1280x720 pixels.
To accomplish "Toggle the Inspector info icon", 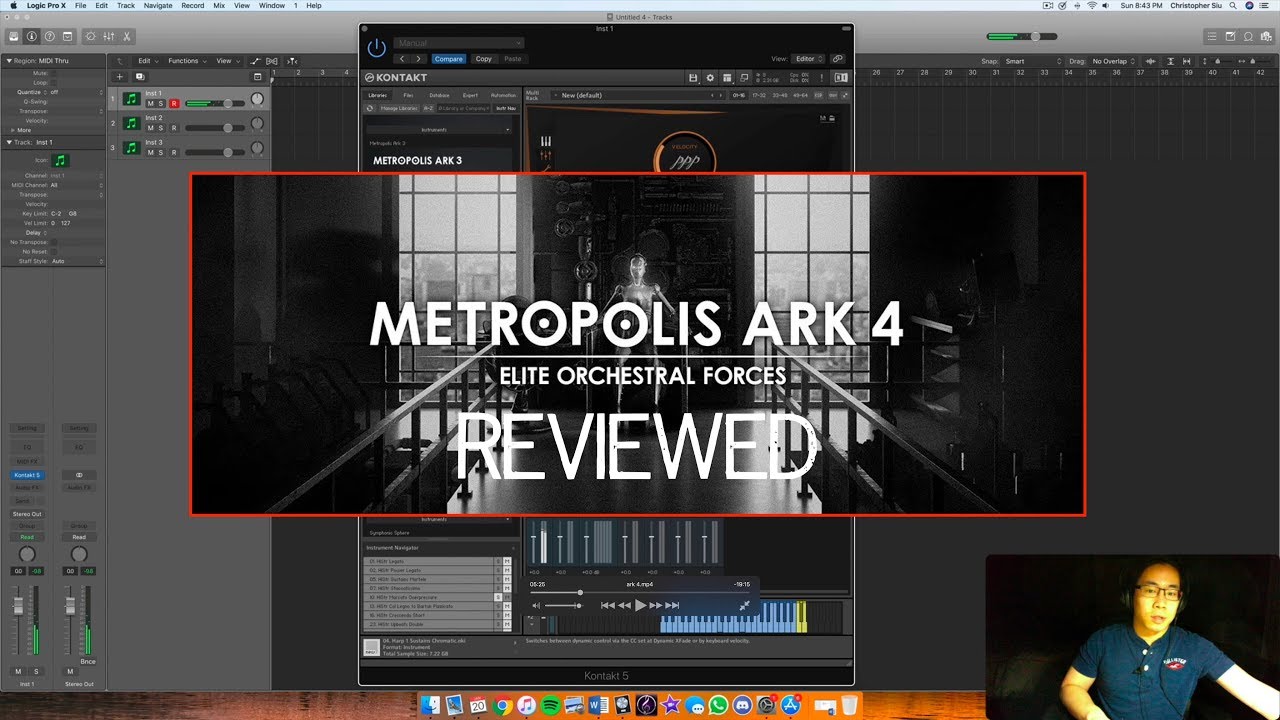I will [32, 36].
